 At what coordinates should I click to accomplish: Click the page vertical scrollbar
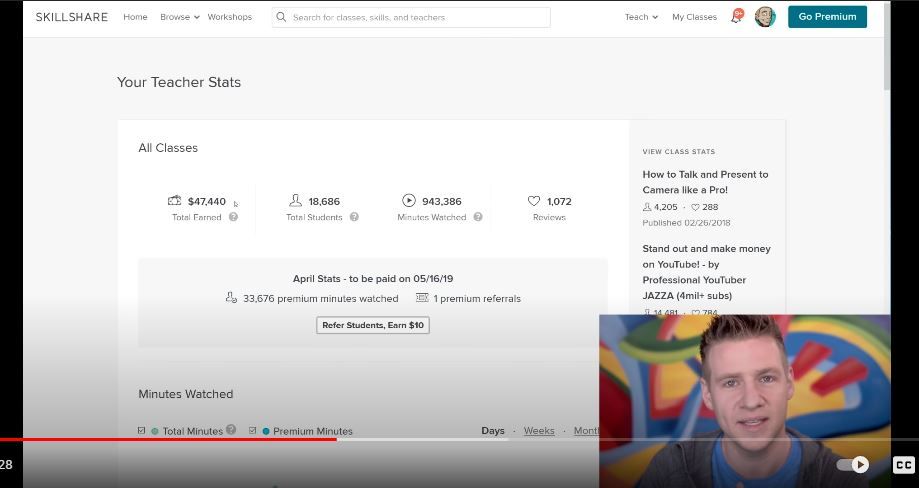[x=887, y=46]
